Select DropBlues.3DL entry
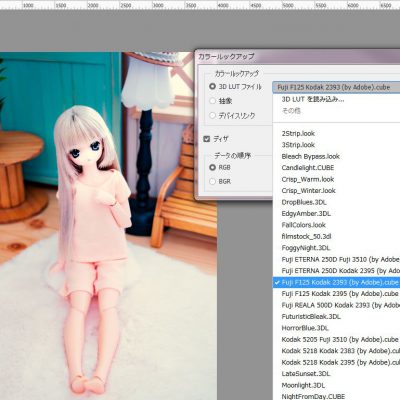 tap(304, 202)
